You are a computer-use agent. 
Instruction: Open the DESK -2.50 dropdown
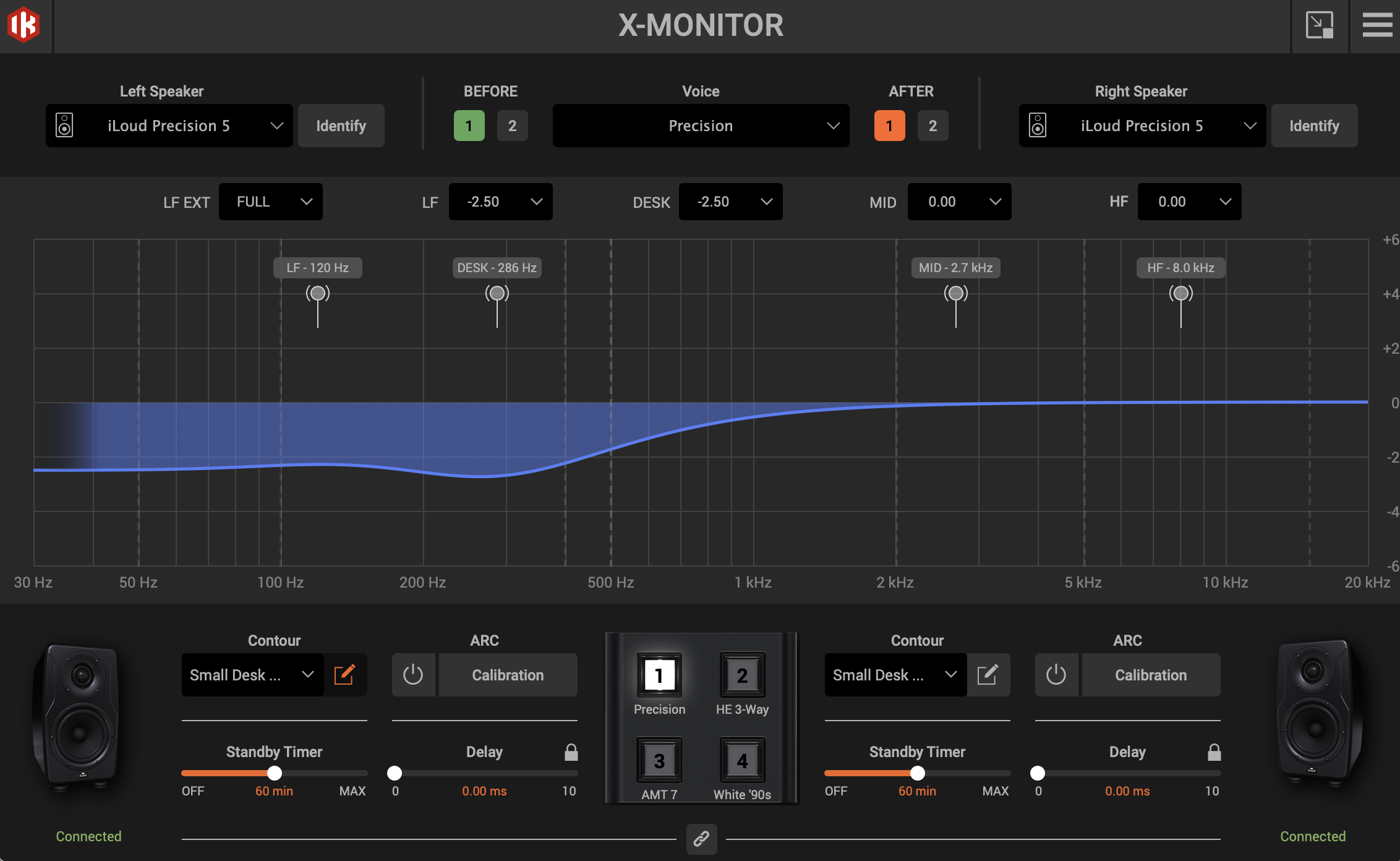coord(731,202)
